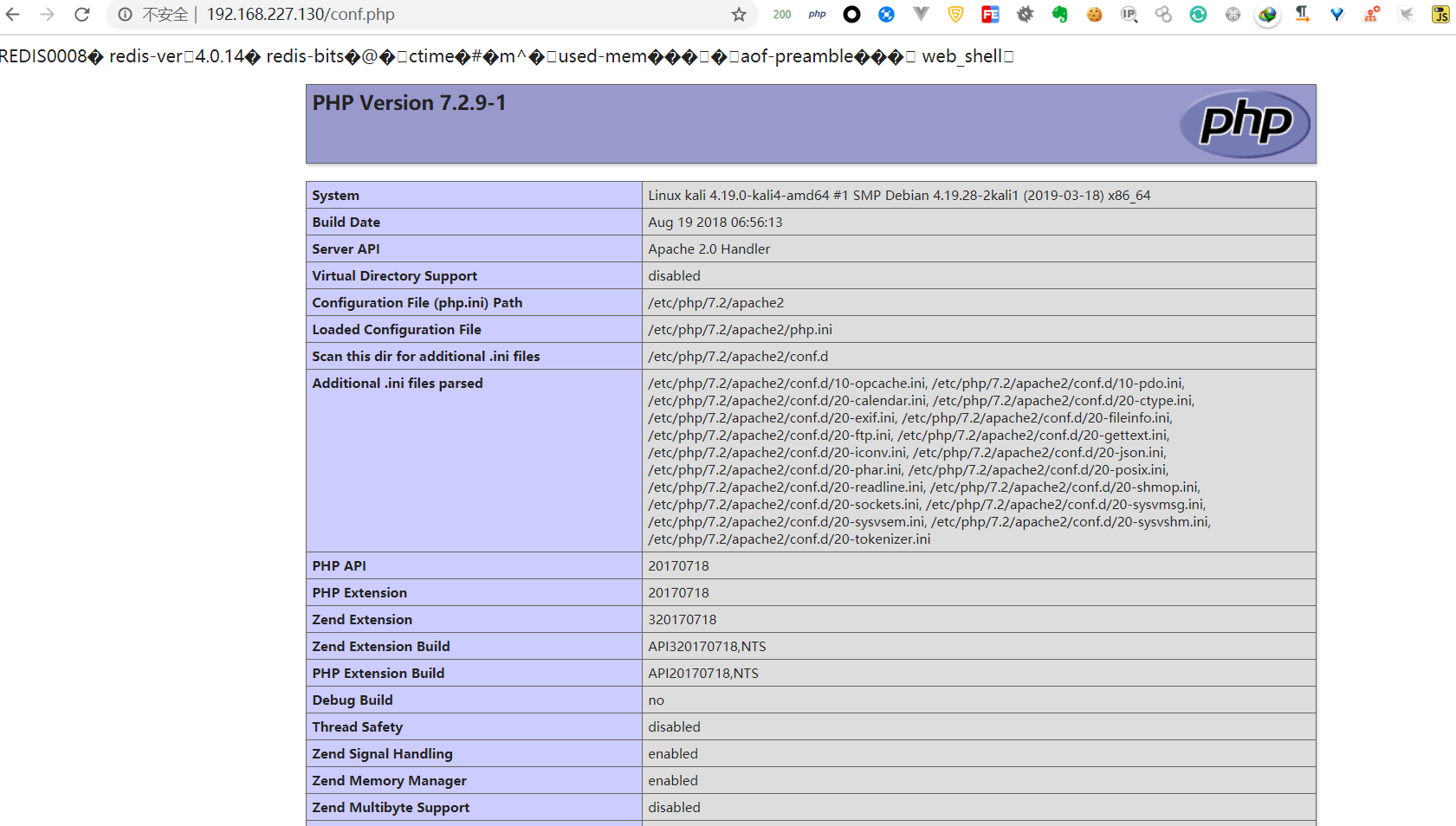
Task: Click 'Thread Safety' row label
Action: pos(357,727)
